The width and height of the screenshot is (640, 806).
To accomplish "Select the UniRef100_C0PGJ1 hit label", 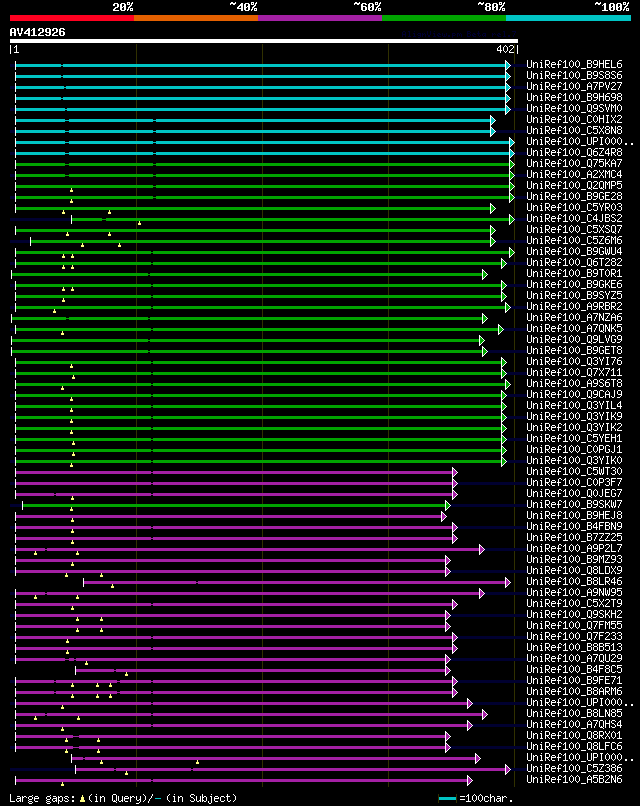I will pos(574,449).
